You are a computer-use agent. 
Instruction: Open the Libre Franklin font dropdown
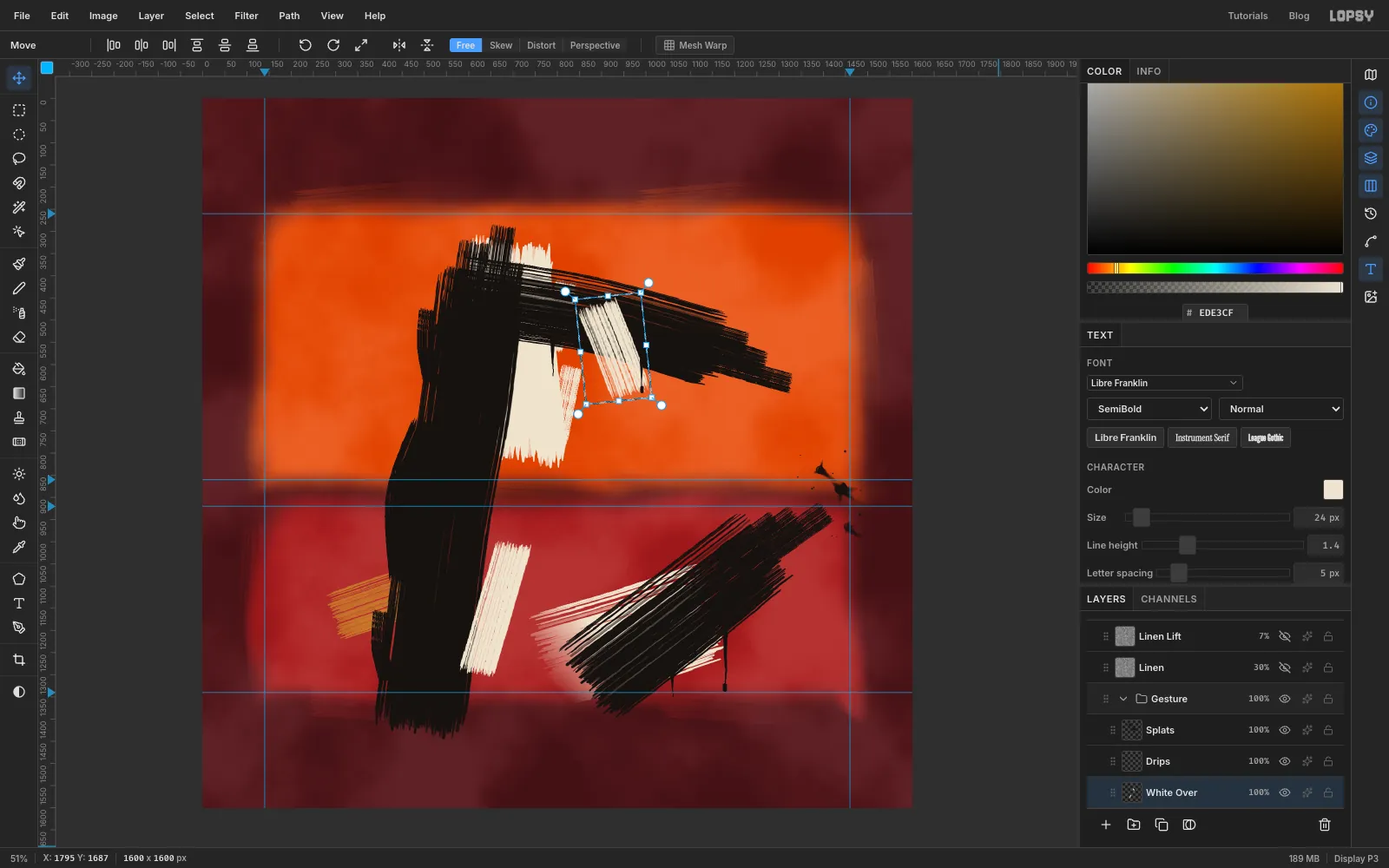pos(1164,383)
